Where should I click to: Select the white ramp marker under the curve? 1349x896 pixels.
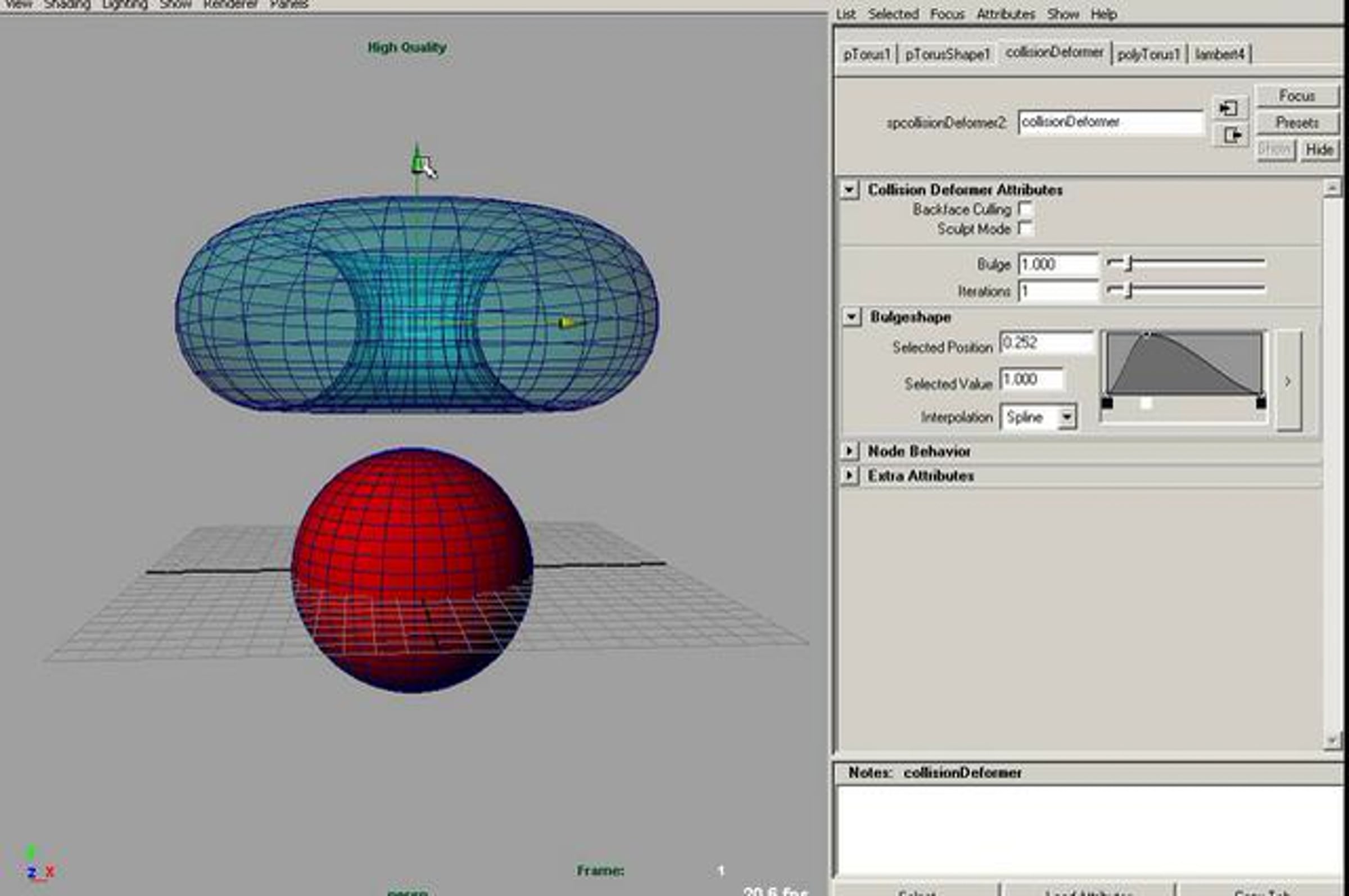point(1146,404)
